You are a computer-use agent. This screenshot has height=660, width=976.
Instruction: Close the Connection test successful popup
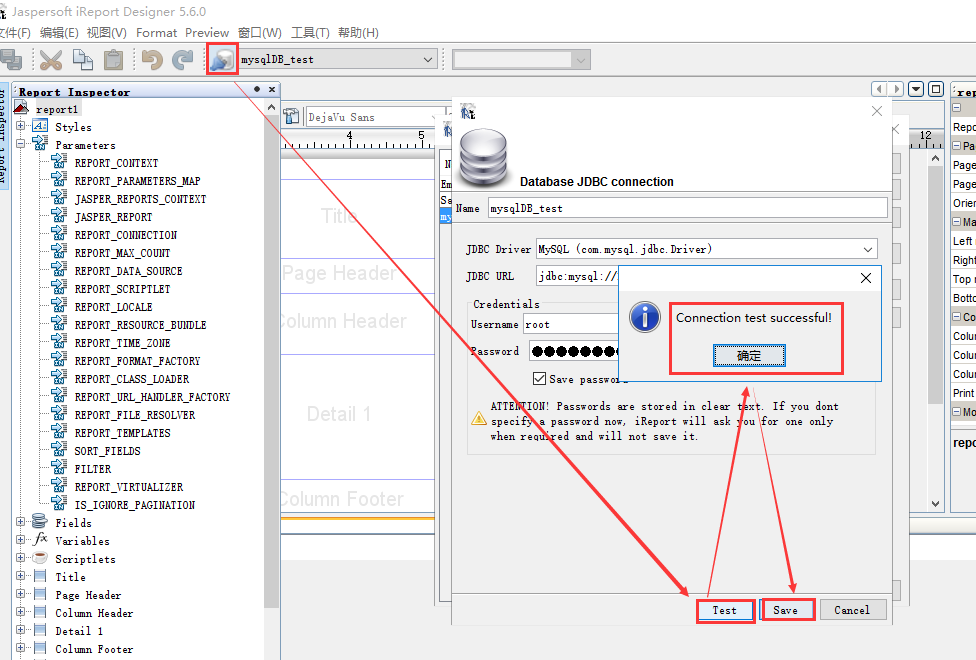(866, 278)
